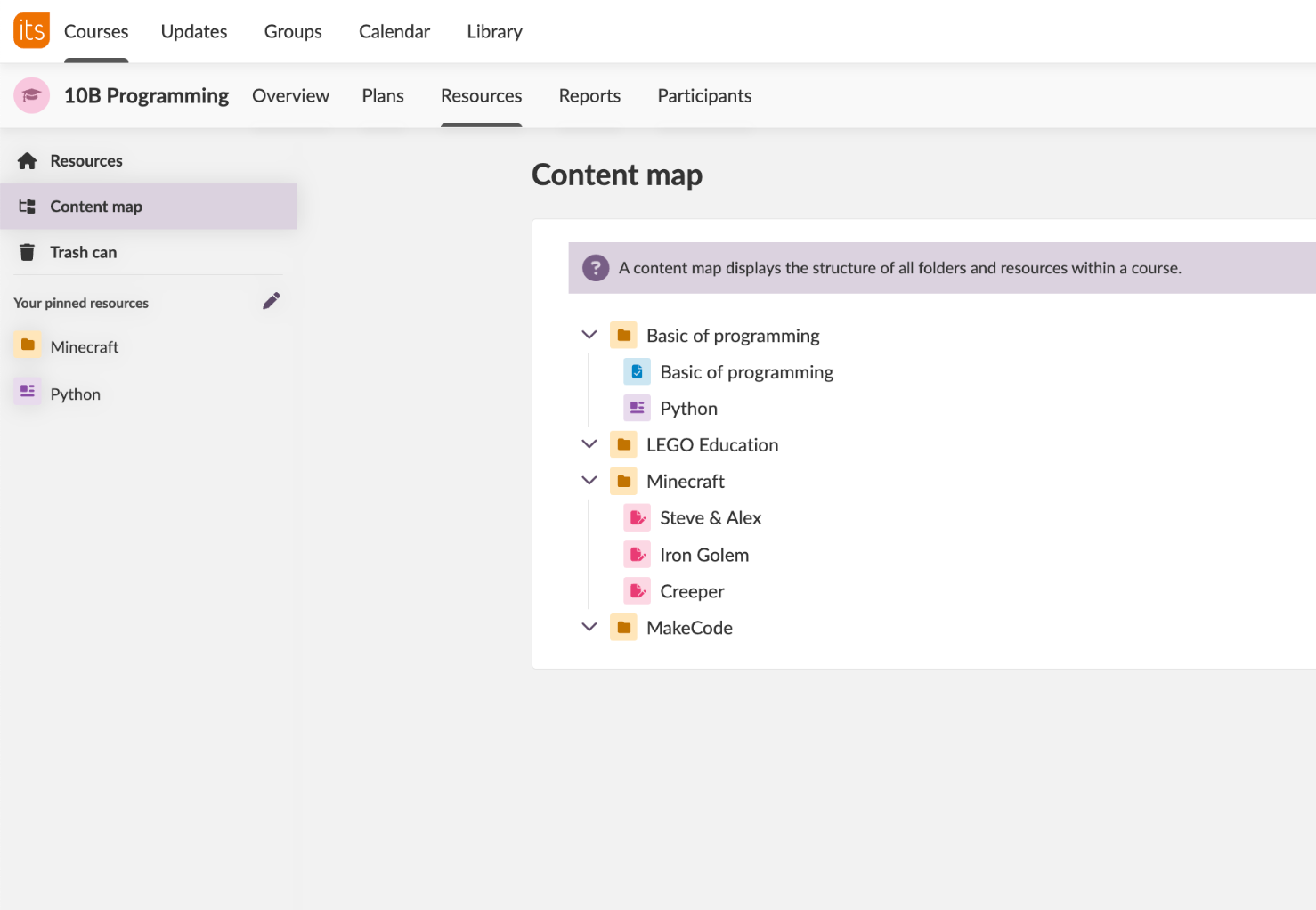Open Calendar from the top navigation
The image size is (1316, 910).
pos(394,31)
